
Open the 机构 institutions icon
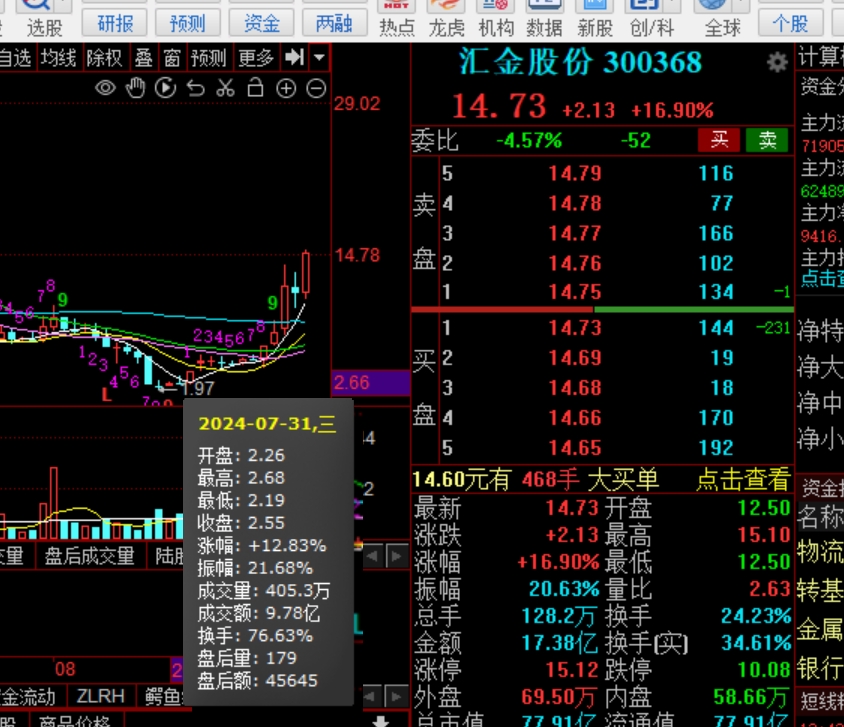click(x=496, y=18)
